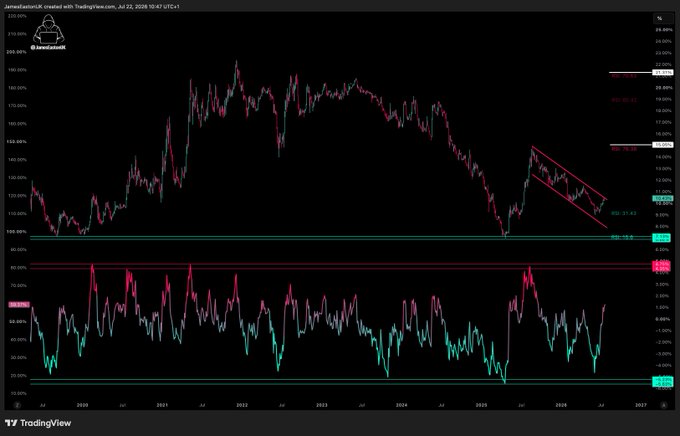Click the @JamesEastonUK handle under the avatar

click(48, 47)
